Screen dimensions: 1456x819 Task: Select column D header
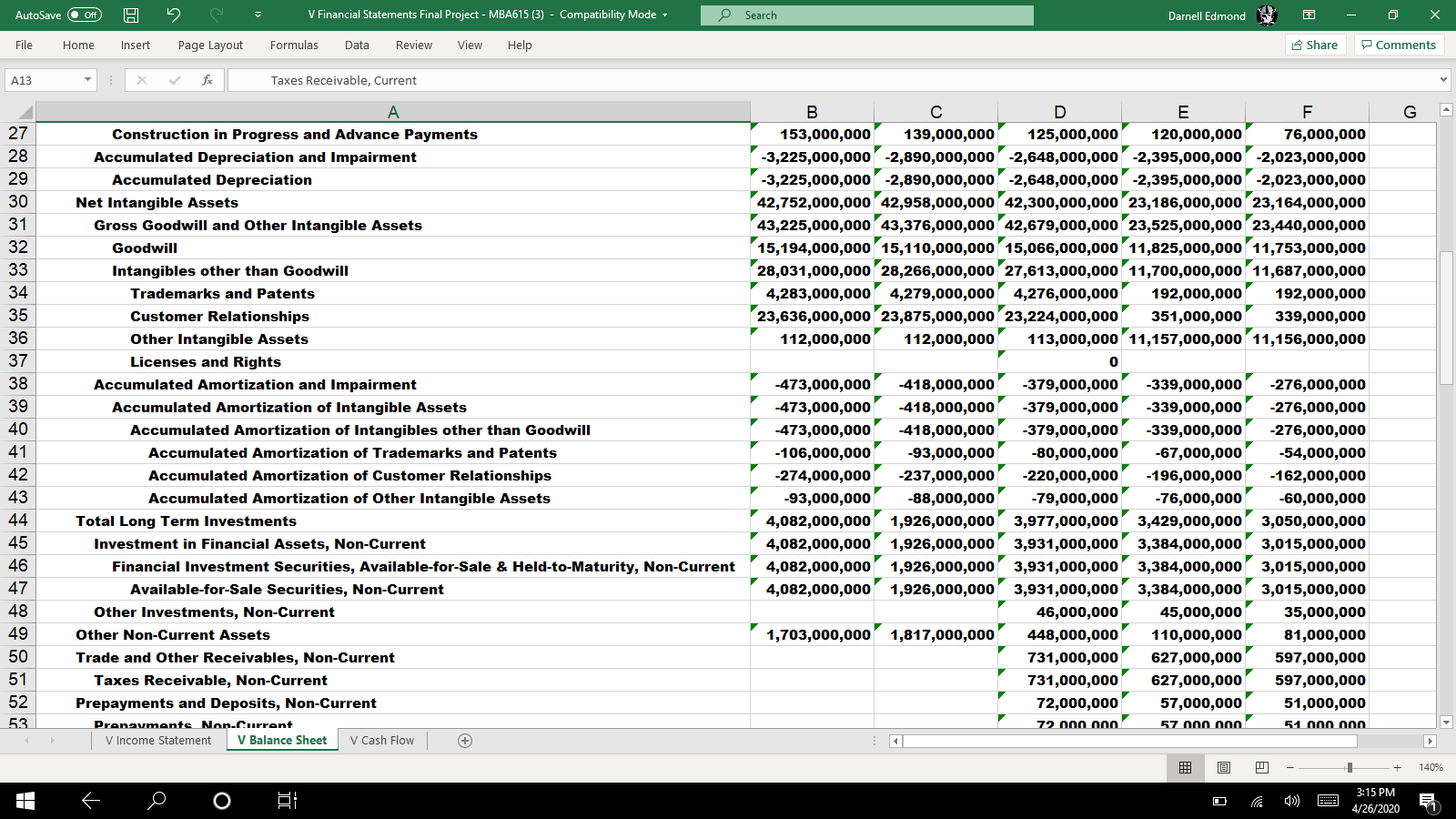coord(1060,112)
